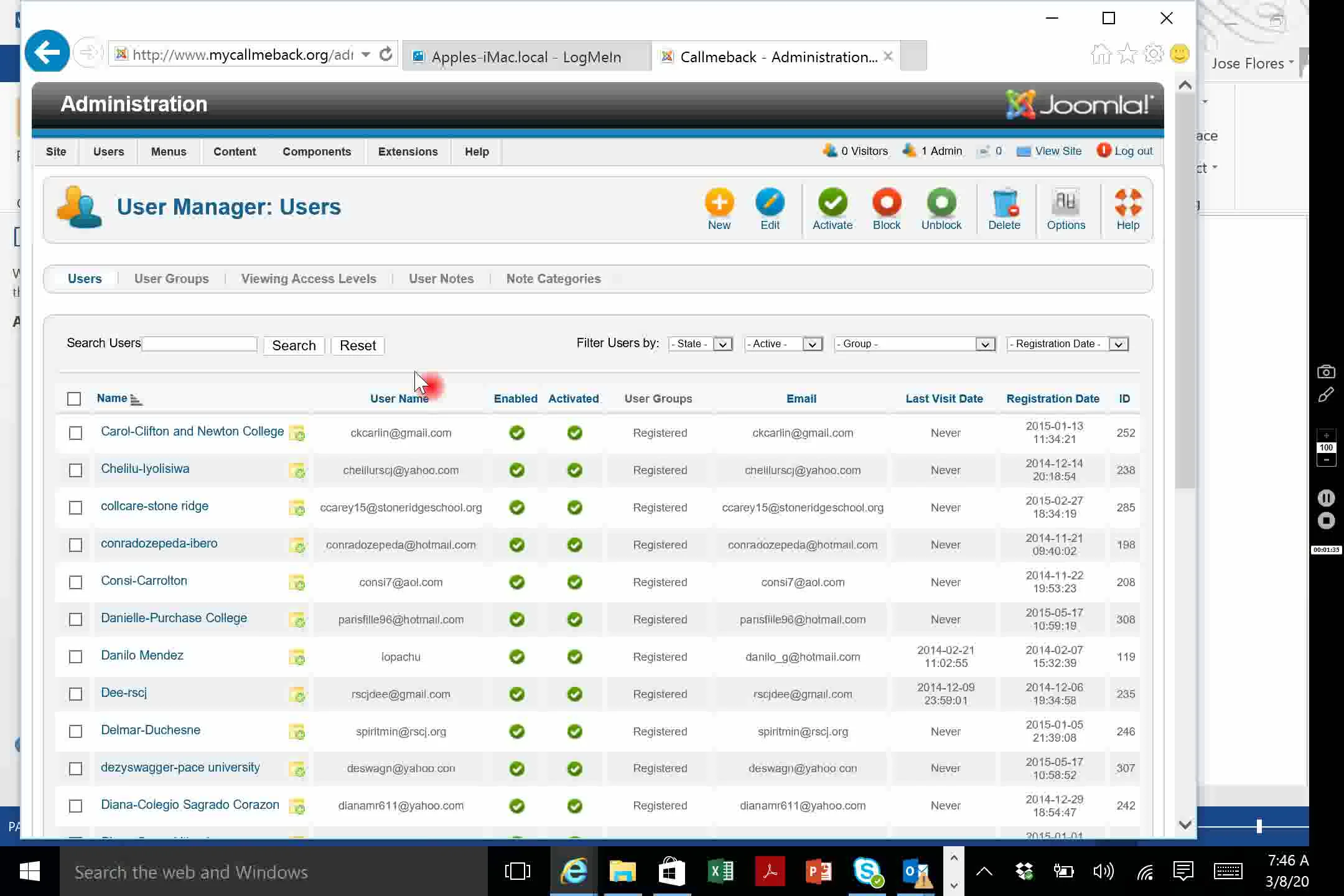Check the Danielle-Purchase College row checkbox
This screenshot has height=896, width=1344.
pyautogui.click(x=75, y=620)
